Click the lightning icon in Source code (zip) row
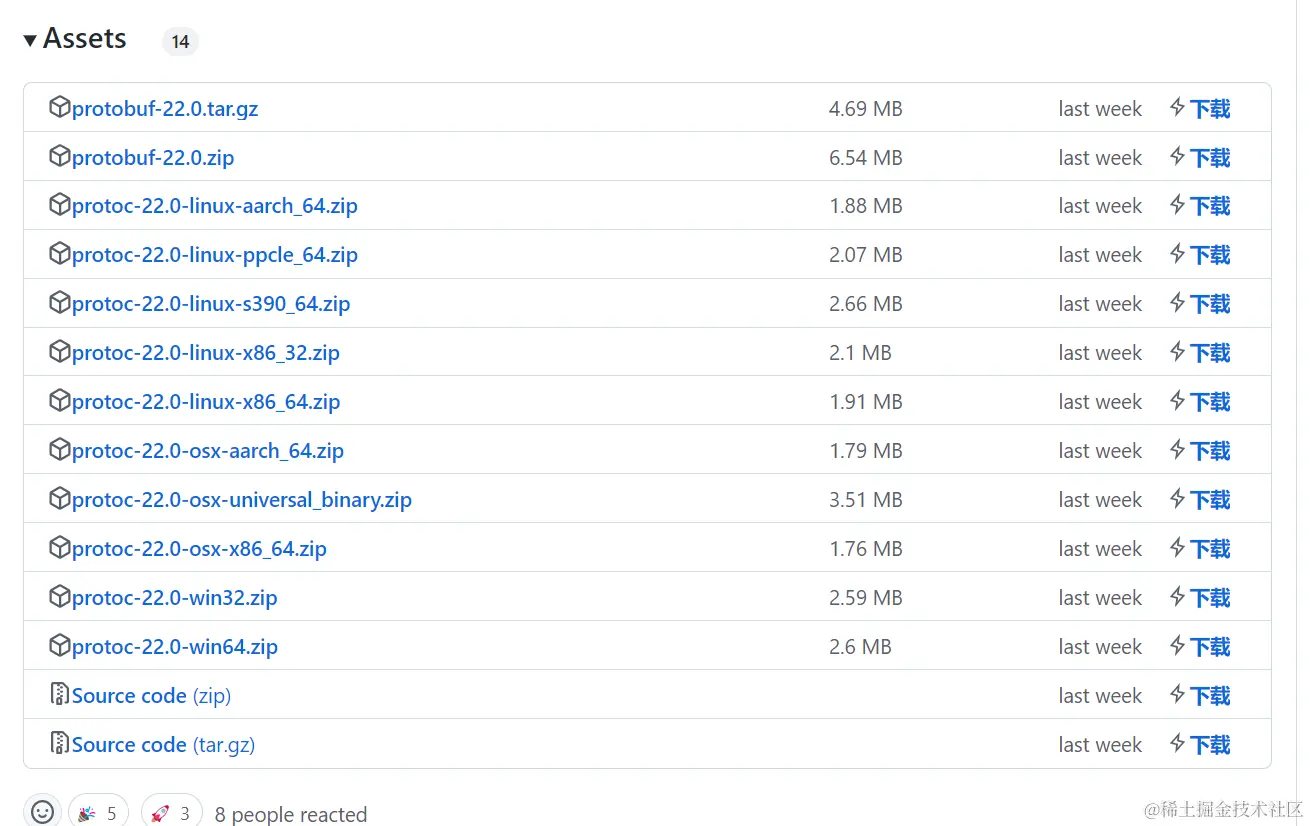 [x=1178, y=695]
